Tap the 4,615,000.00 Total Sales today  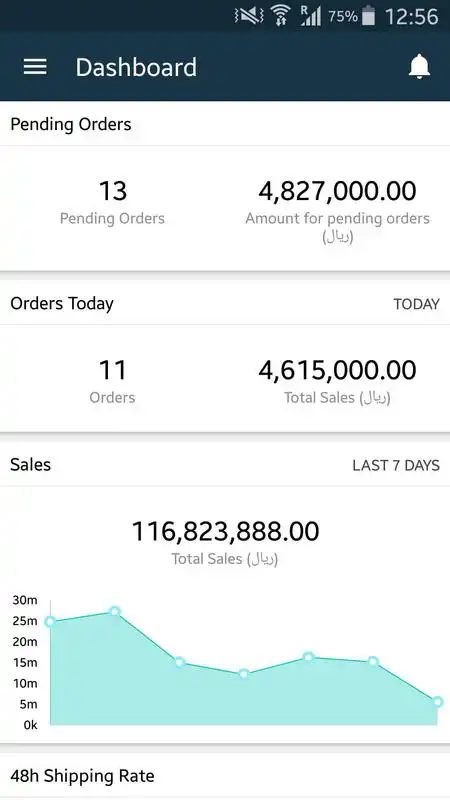tap(337, 370)
